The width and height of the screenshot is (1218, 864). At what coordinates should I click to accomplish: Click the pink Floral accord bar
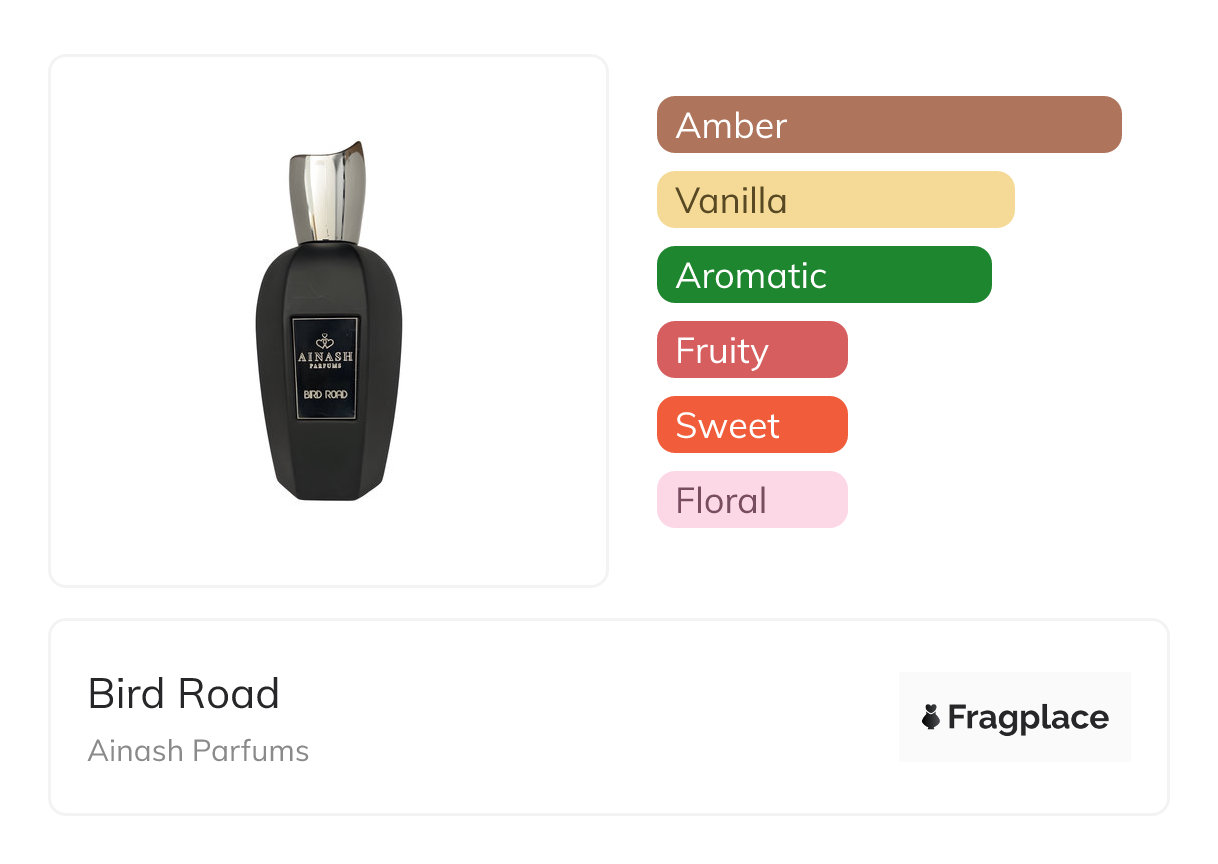[751, 500]
